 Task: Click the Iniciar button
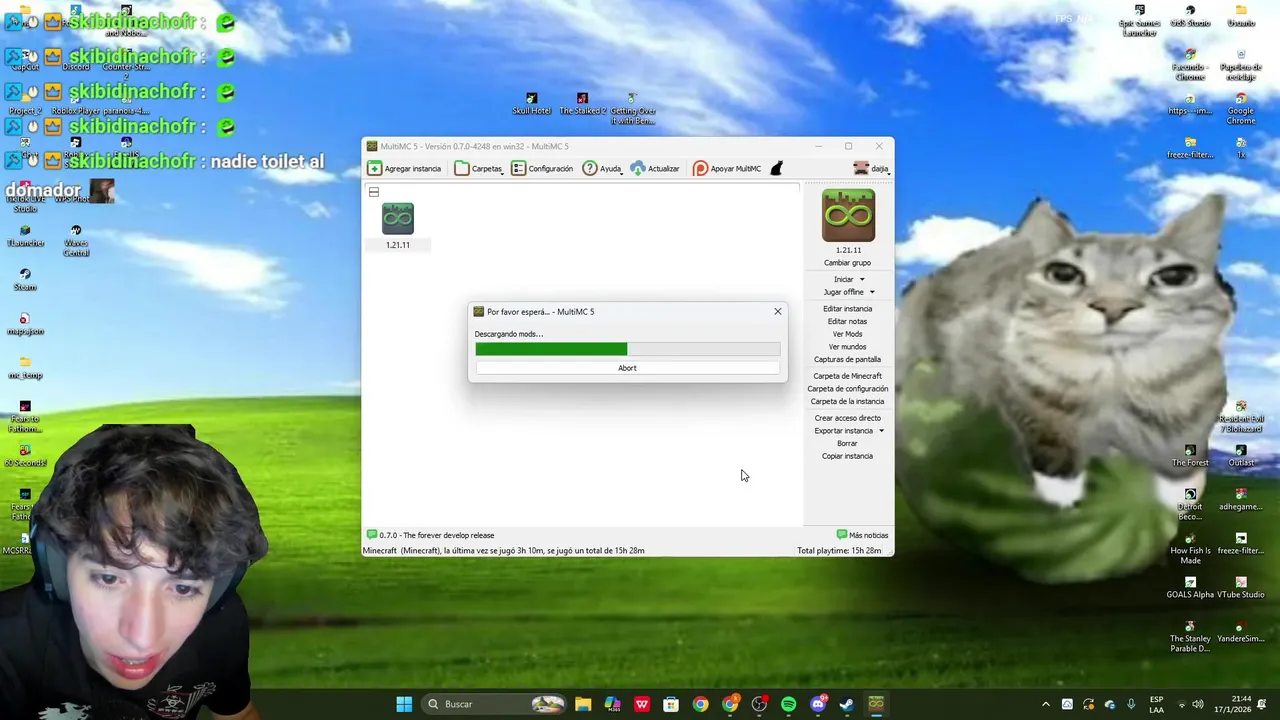(x=844, y=280)
